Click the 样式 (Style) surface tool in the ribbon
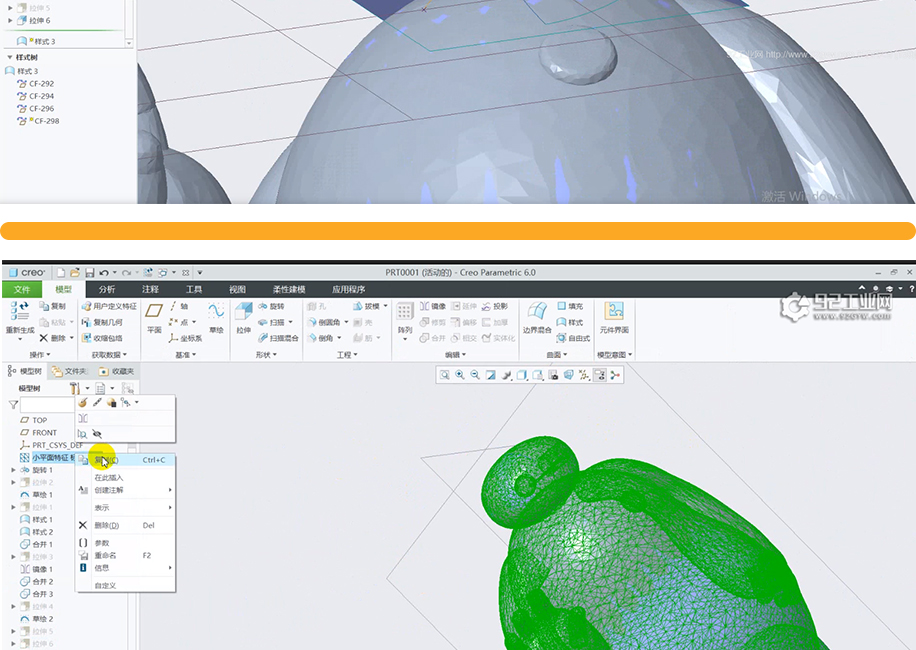916x650 pixels. (x=570, y=322)
